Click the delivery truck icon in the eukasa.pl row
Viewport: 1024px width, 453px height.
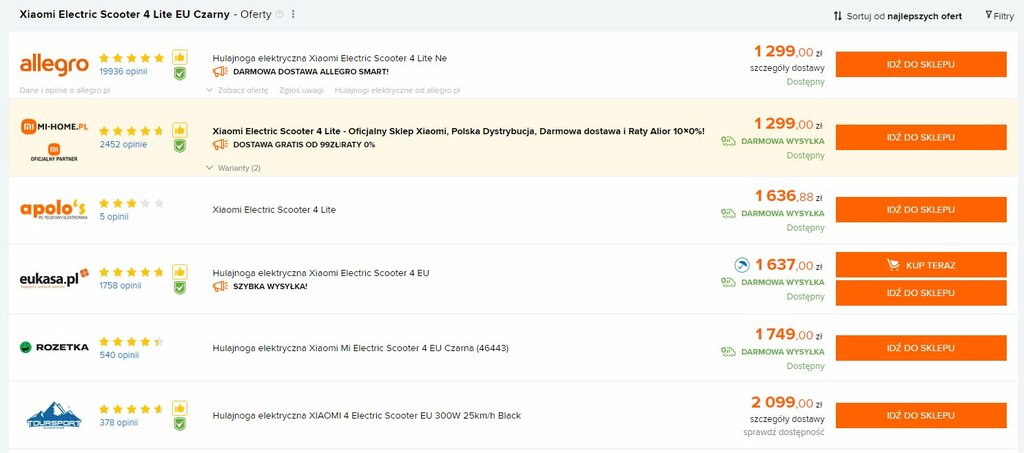[x=728, y=282]
